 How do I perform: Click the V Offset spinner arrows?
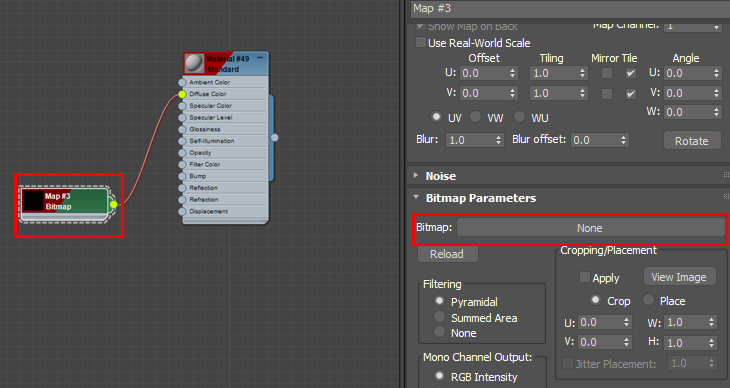[513, 93]
